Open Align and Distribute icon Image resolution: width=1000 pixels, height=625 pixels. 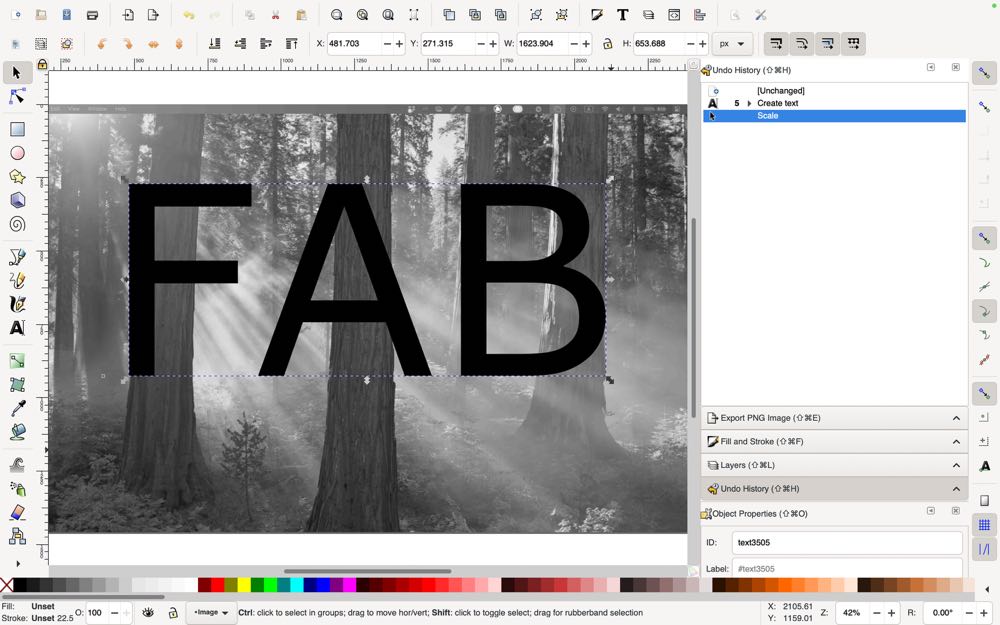(700, 15)
